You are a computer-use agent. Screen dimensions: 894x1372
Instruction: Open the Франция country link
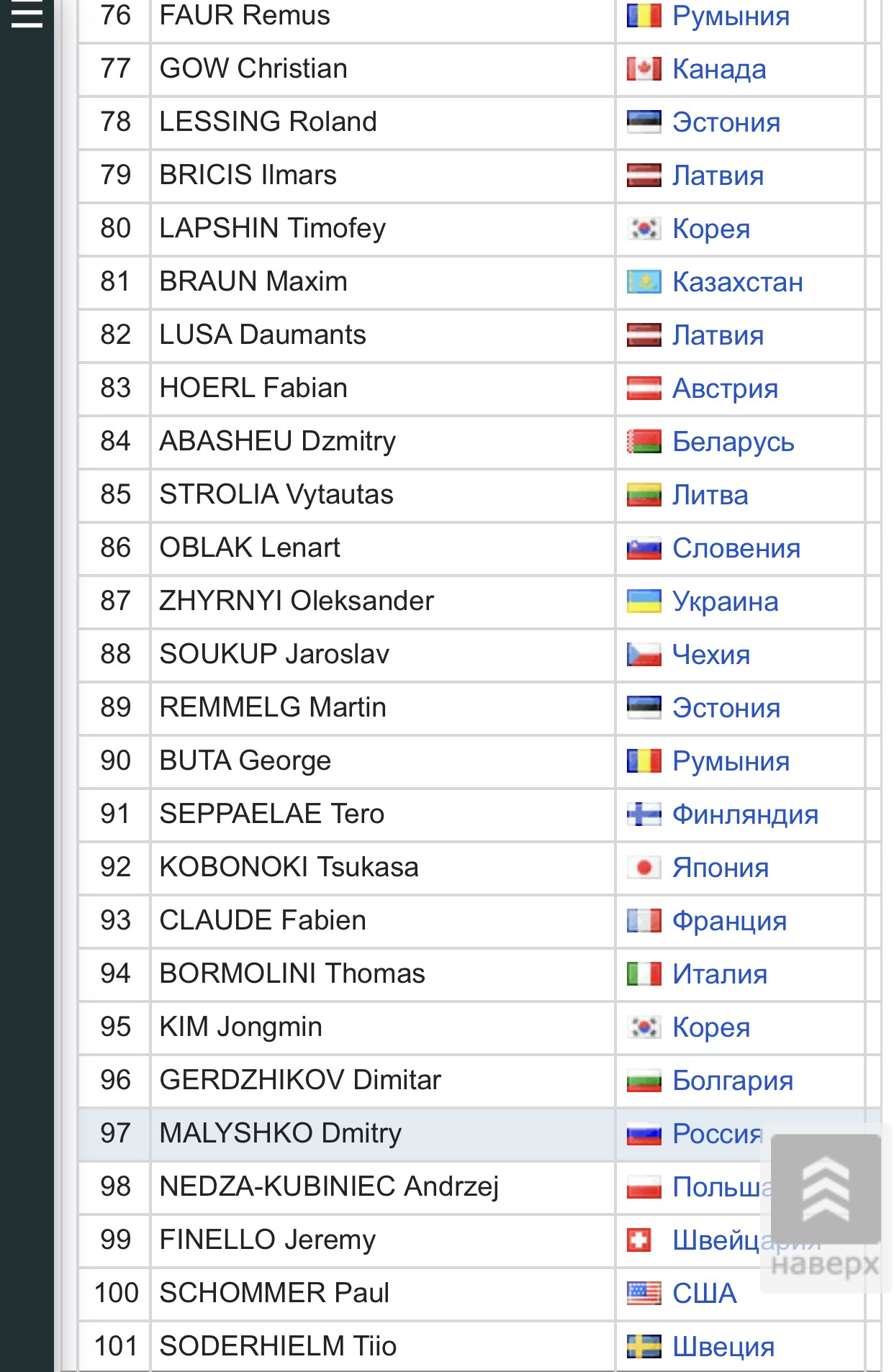click(729, 921)
